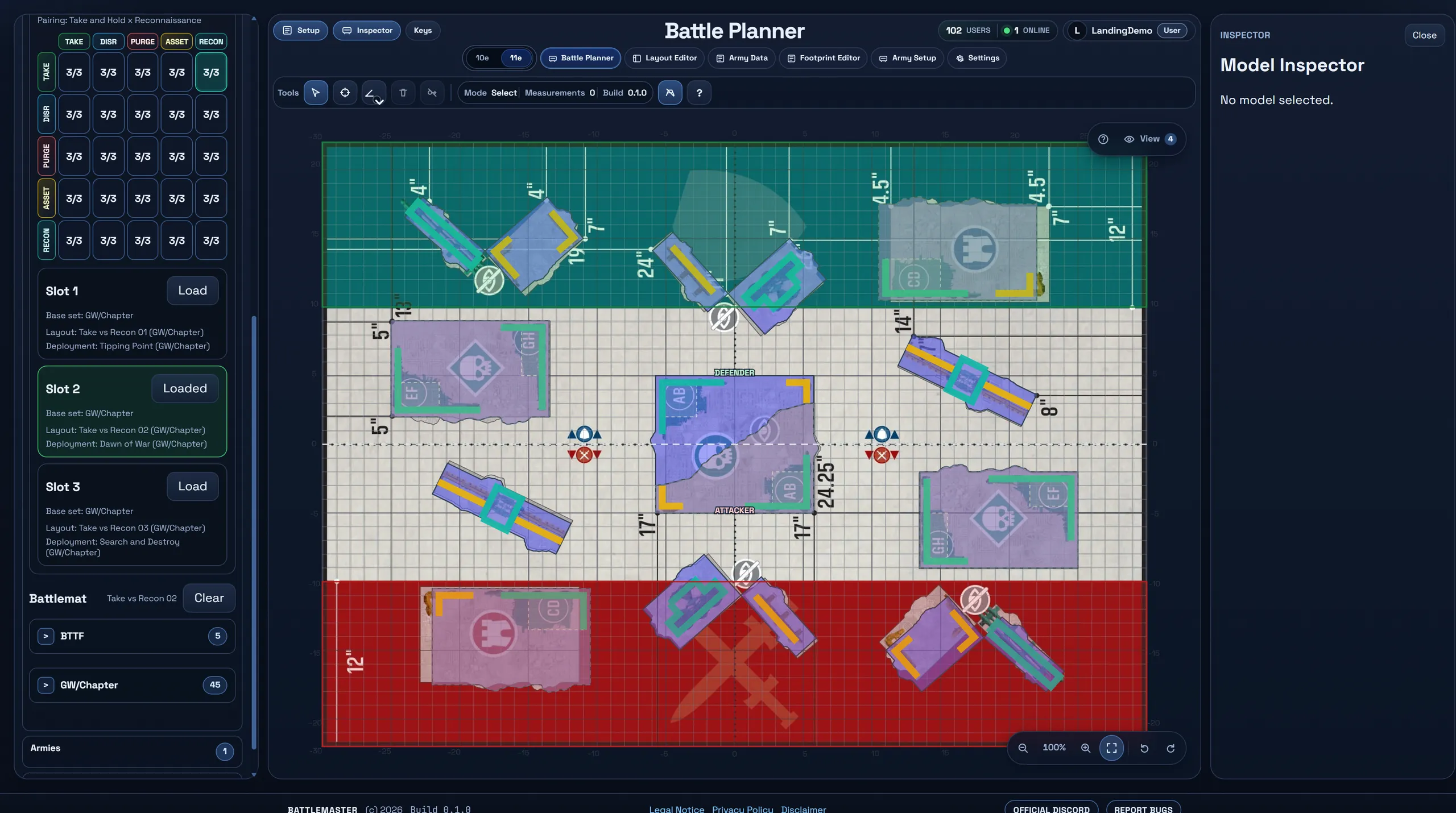This screenshot has width=1456, height=813.
Task: Expand the GW/Chapter battlemat group
Action: pyautogui.click(x=46, y=685)
